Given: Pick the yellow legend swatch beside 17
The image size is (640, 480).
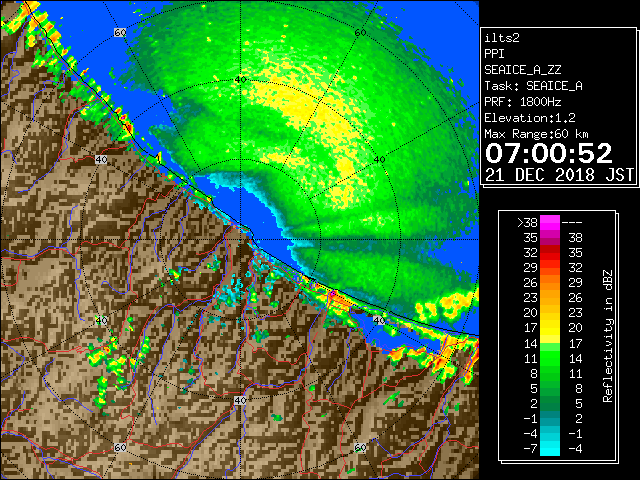Looking at the screenshot, I should 550,328.
